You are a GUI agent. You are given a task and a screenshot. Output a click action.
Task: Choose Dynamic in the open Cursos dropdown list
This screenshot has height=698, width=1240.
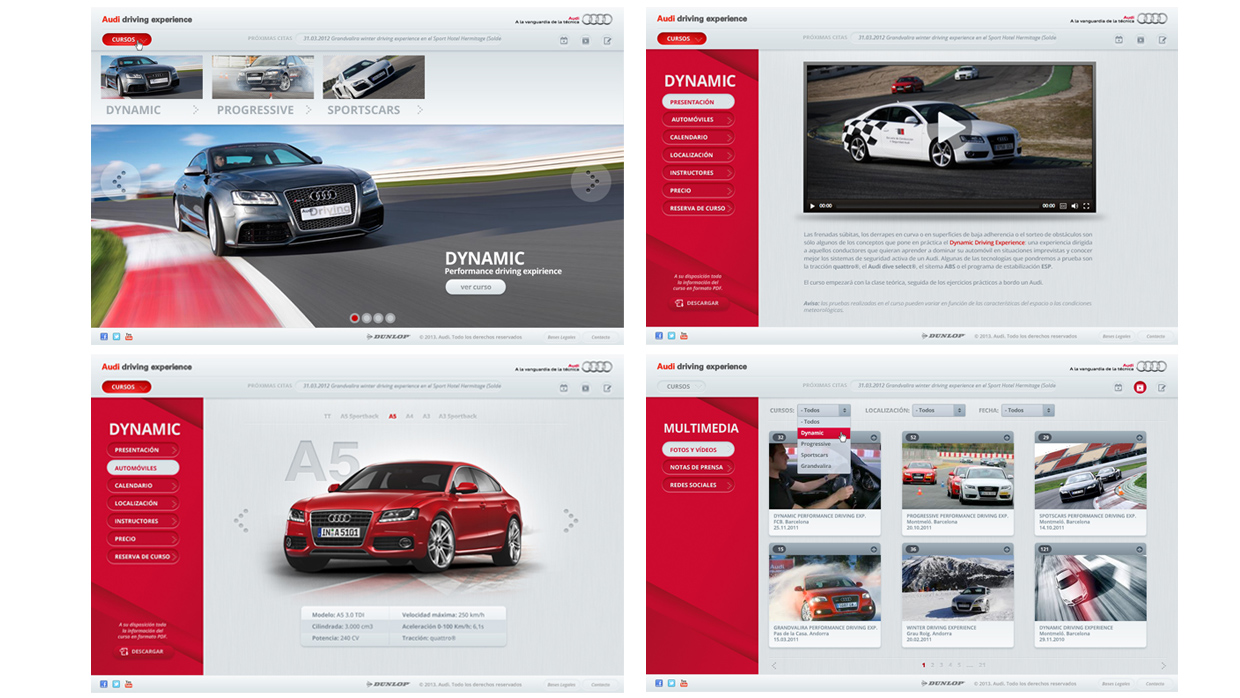(824, 433)
